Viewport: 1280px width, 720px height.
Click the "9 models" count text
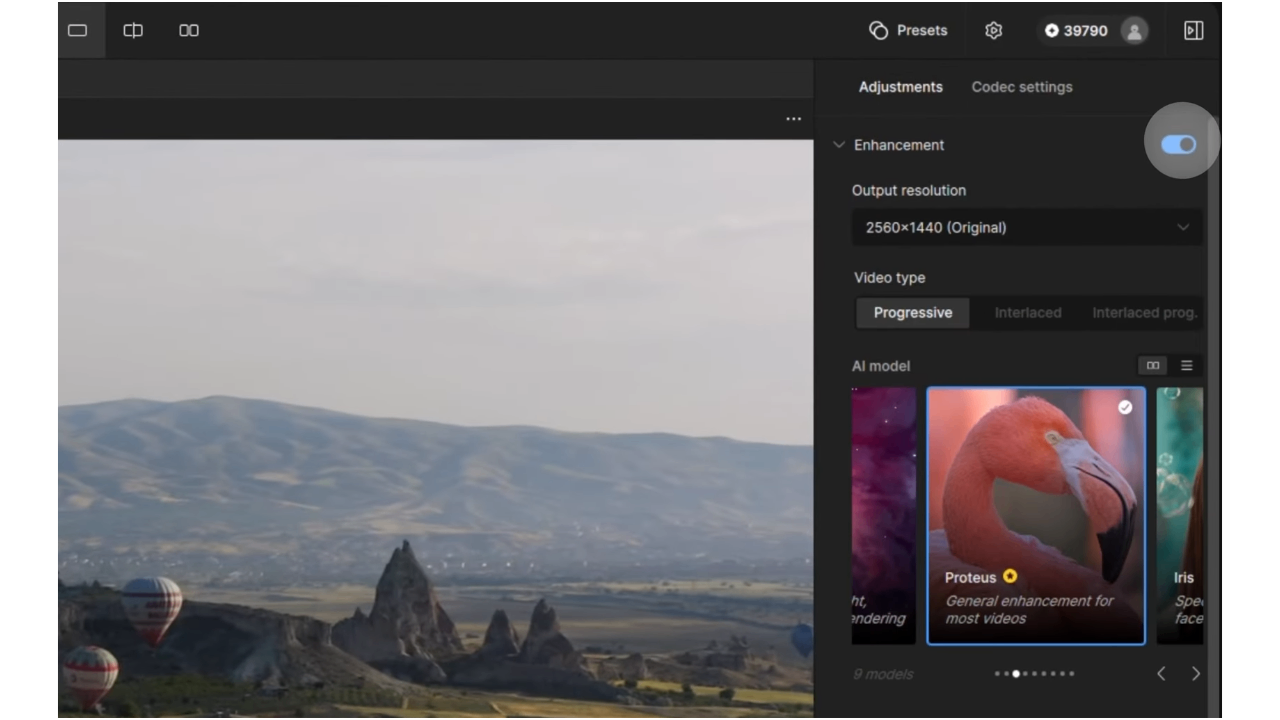[x=883, y=674]
